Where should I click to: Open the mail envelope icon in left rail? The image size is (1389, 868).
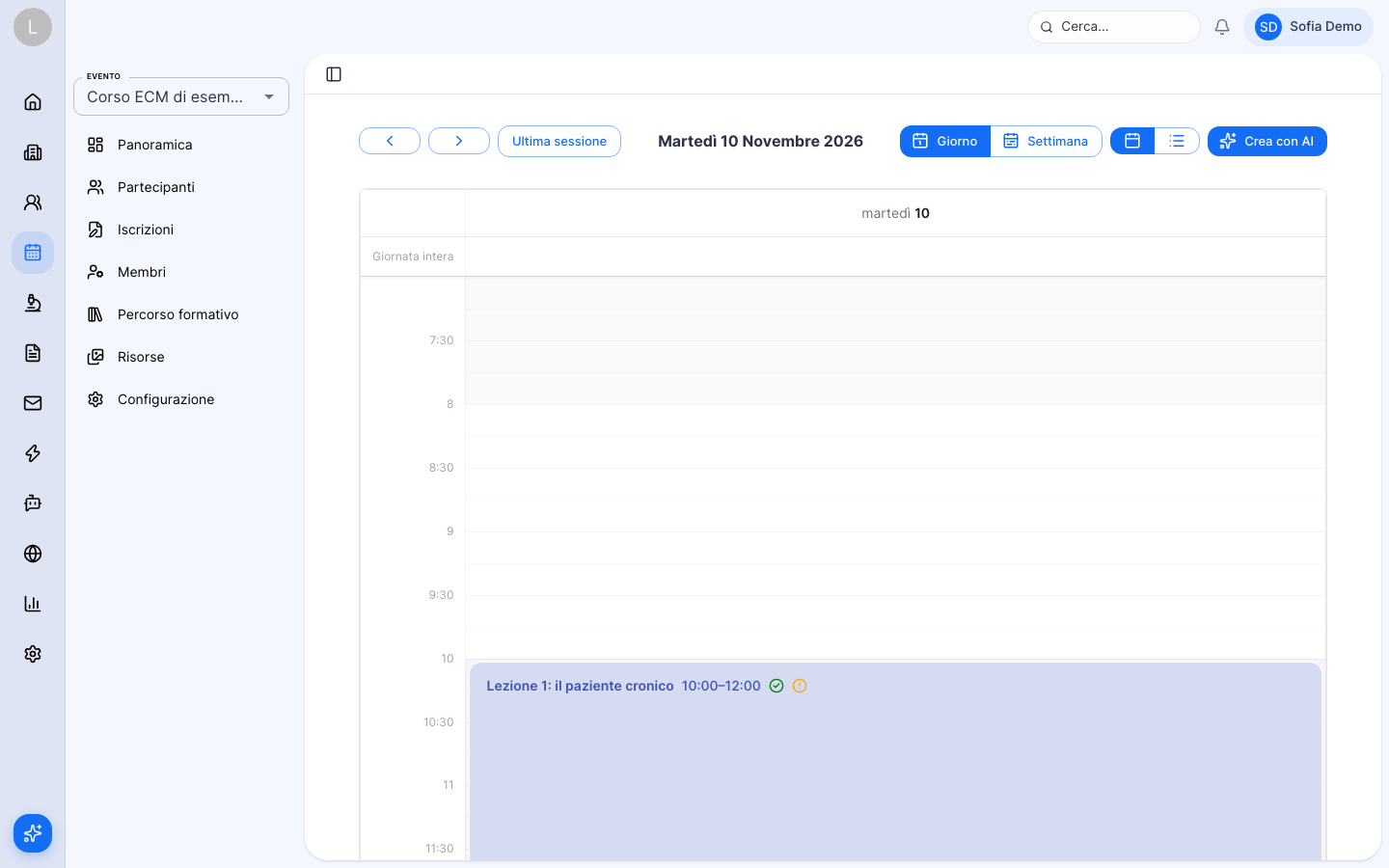pyautogui.click(x=33, y=403)
